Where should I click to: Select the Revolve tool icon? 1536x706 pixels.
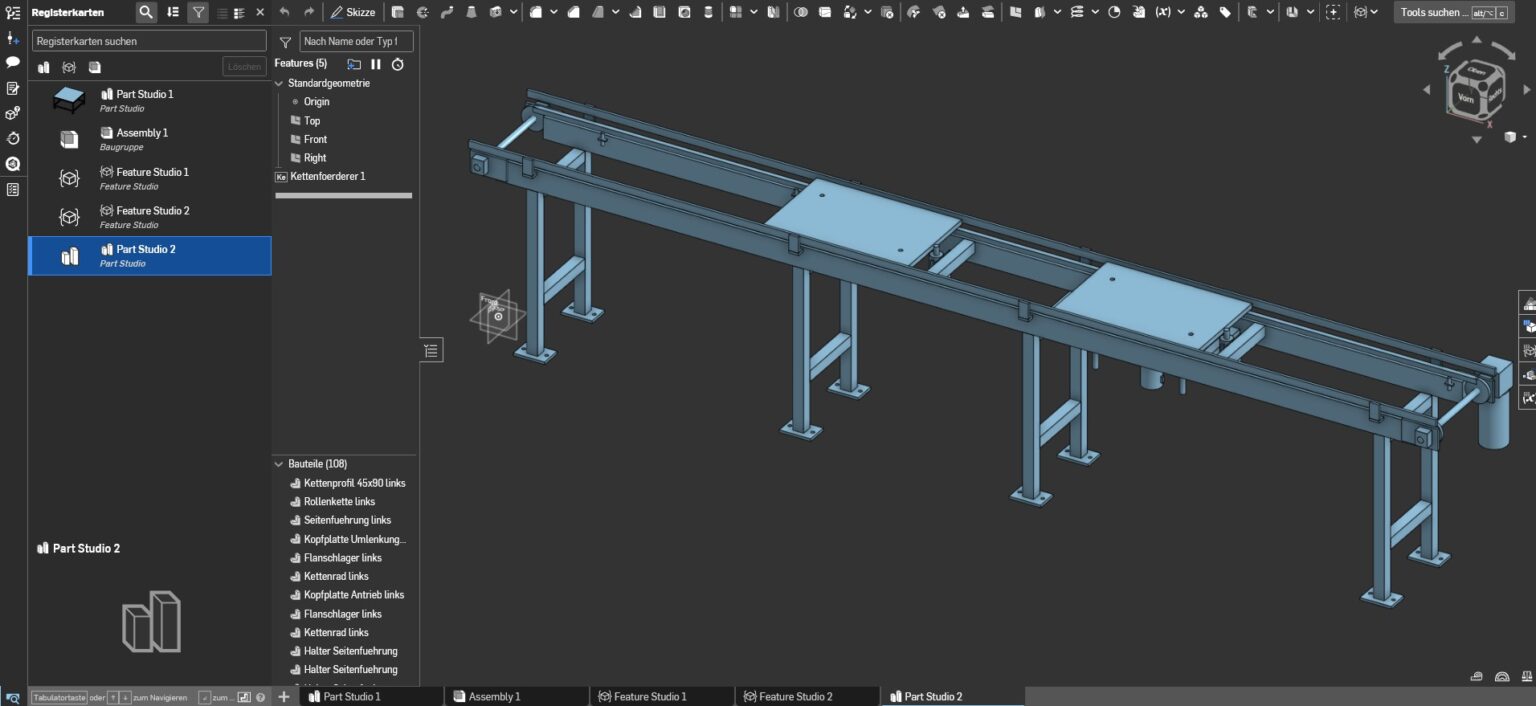(x=422, y=12)
